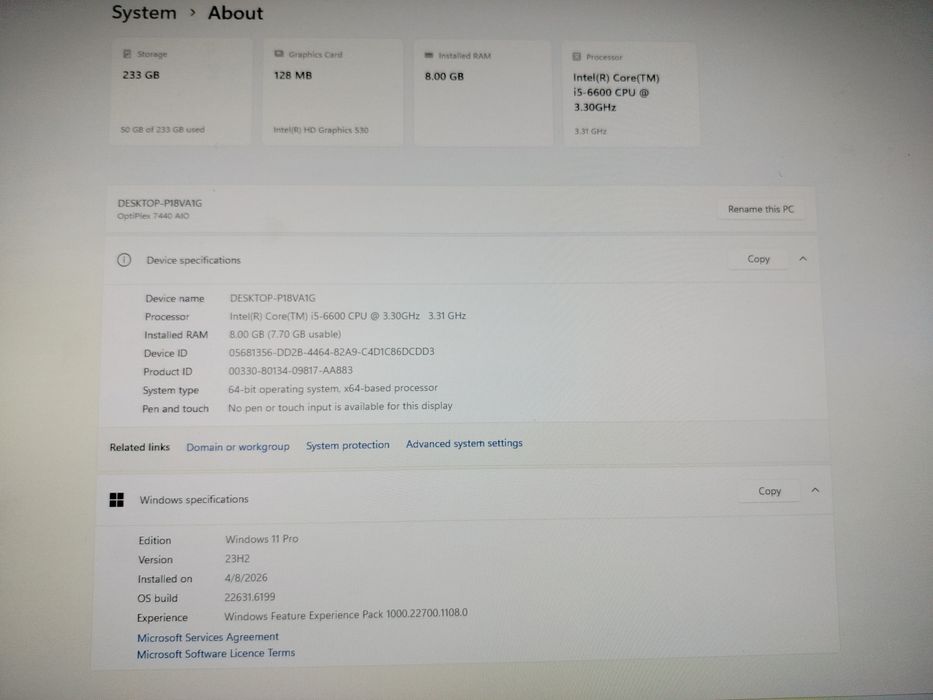This screenshot has width=933, height=700.
Task: Select the Windows 11 Pro edition value
Action: click(x=262, y=539)
